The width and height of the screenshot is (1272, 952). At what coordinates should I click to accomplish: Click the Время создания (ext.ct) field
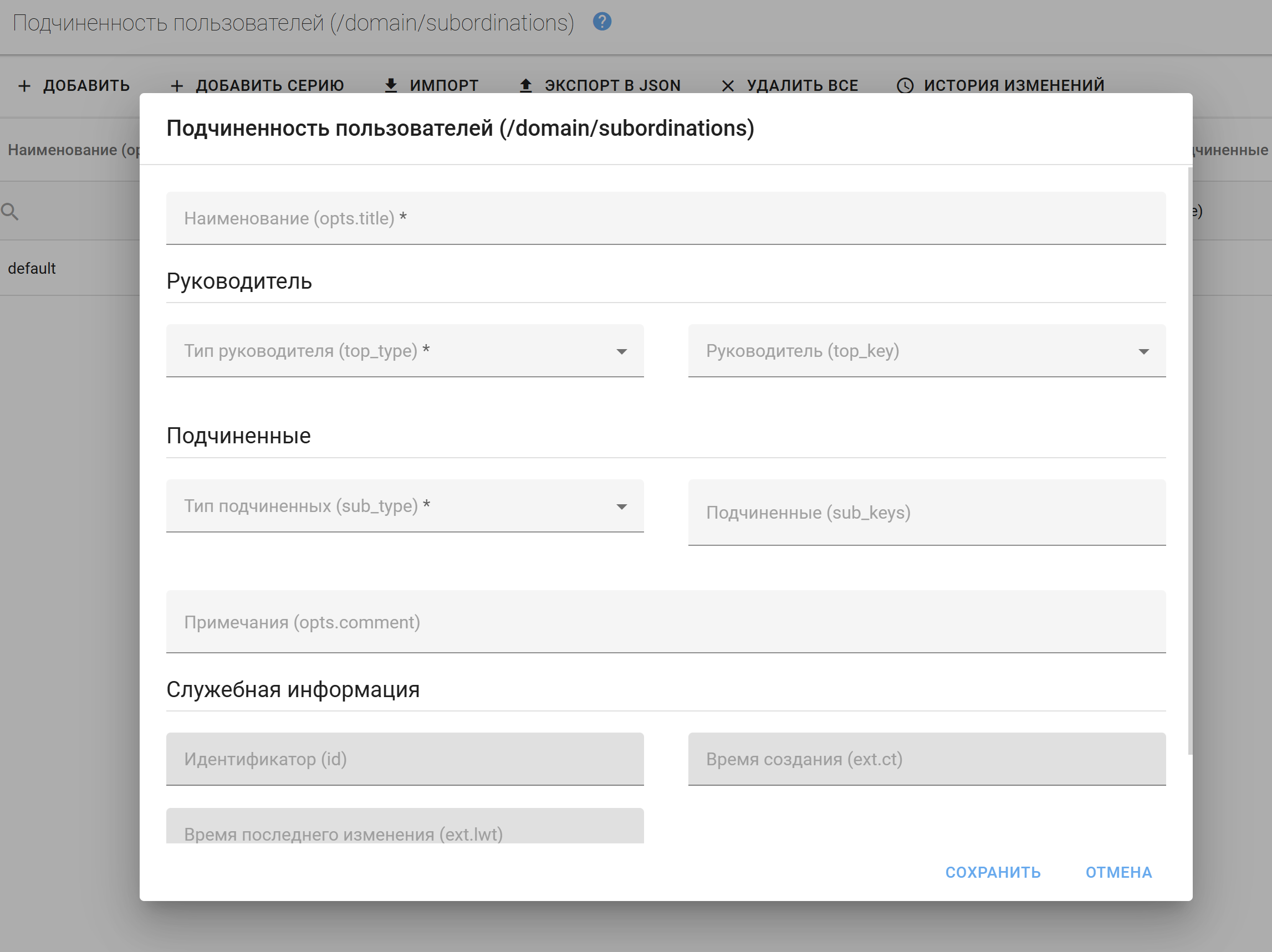tap(926, 759)
